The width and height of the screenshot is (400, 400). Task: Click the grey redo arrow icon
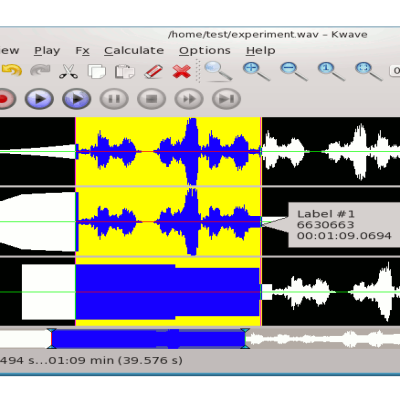click(x=40, y=70)
